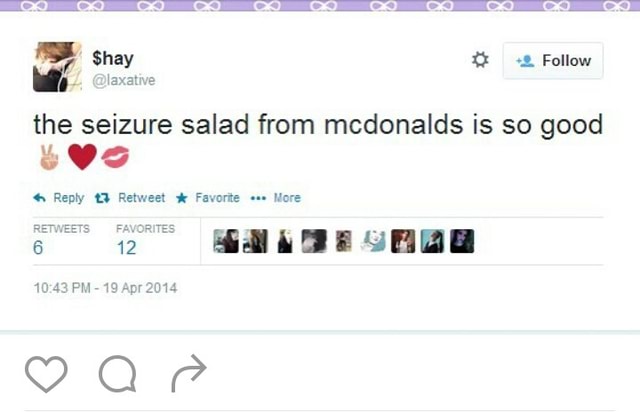Click the kiss lips emoji in the tweet

pos(115,157)
